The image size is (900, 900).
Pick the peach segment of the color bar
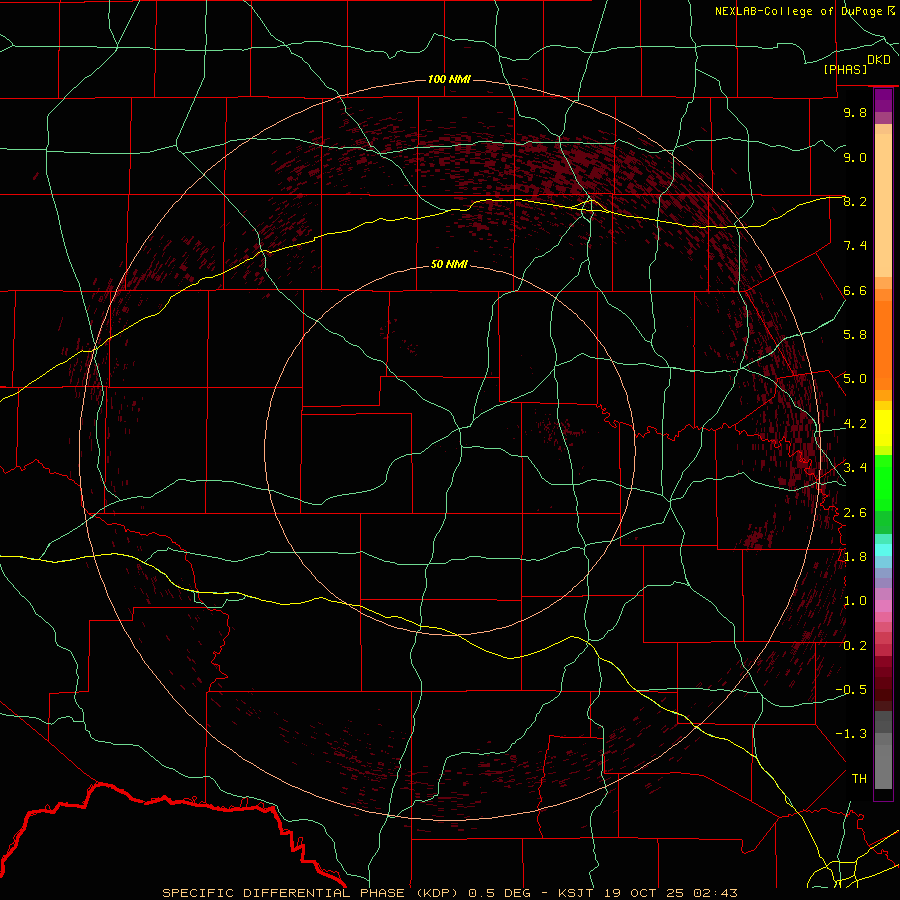pyautogui.click(x=883, y=207)
